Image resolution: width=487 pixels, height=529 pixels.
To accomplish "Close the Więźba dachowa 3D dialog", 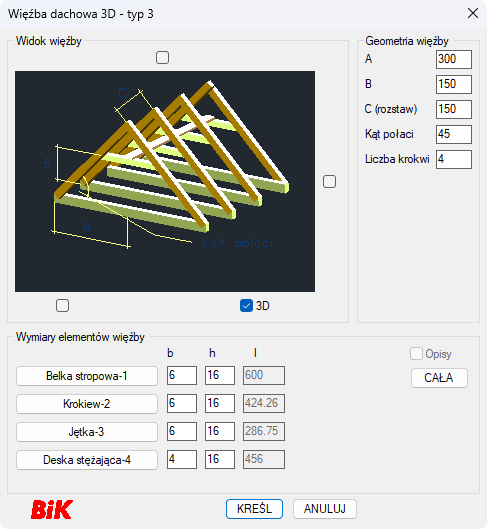I will [473, 13].
